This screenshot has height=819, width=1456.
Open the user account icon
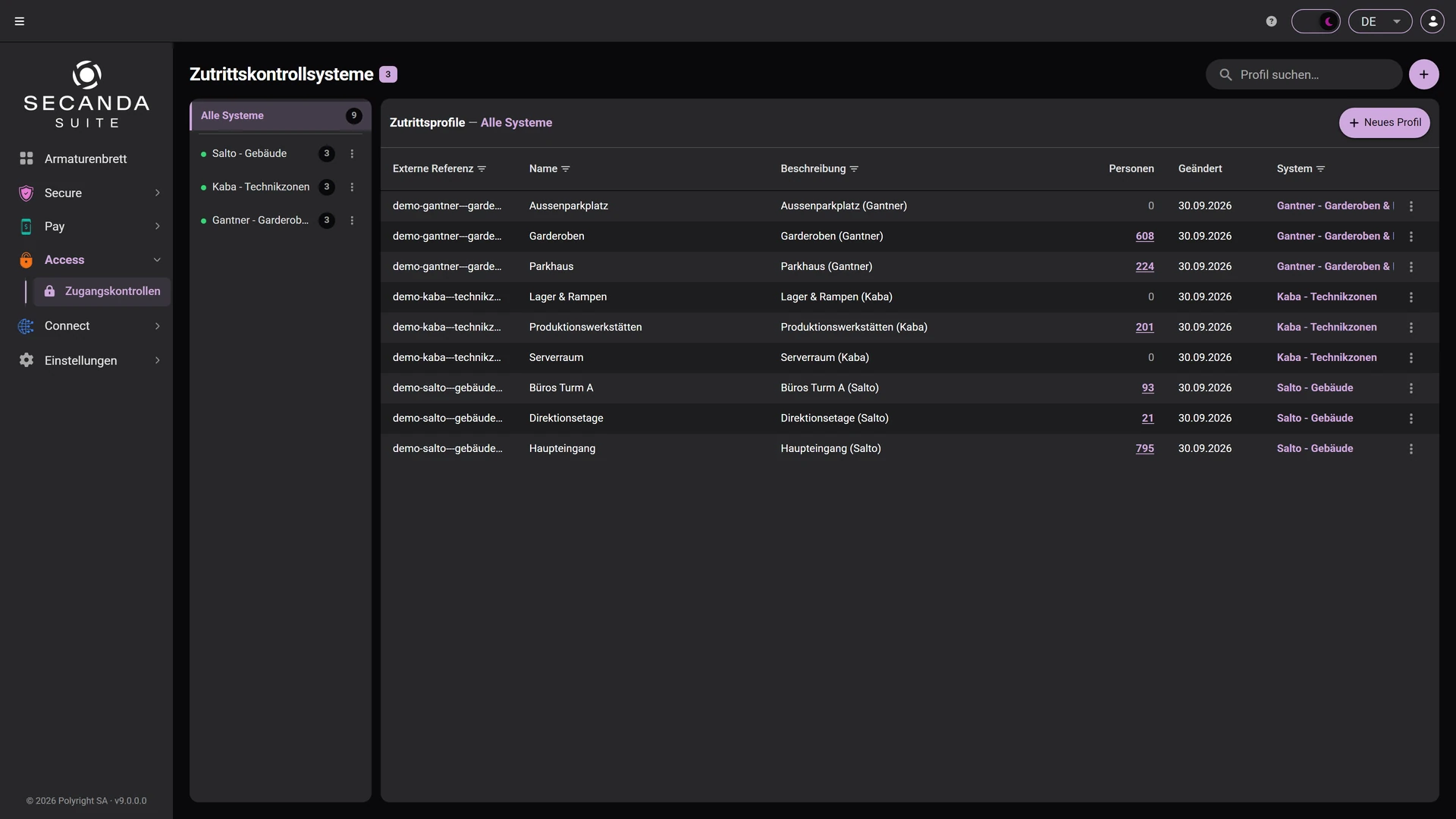pos(1432,21)
